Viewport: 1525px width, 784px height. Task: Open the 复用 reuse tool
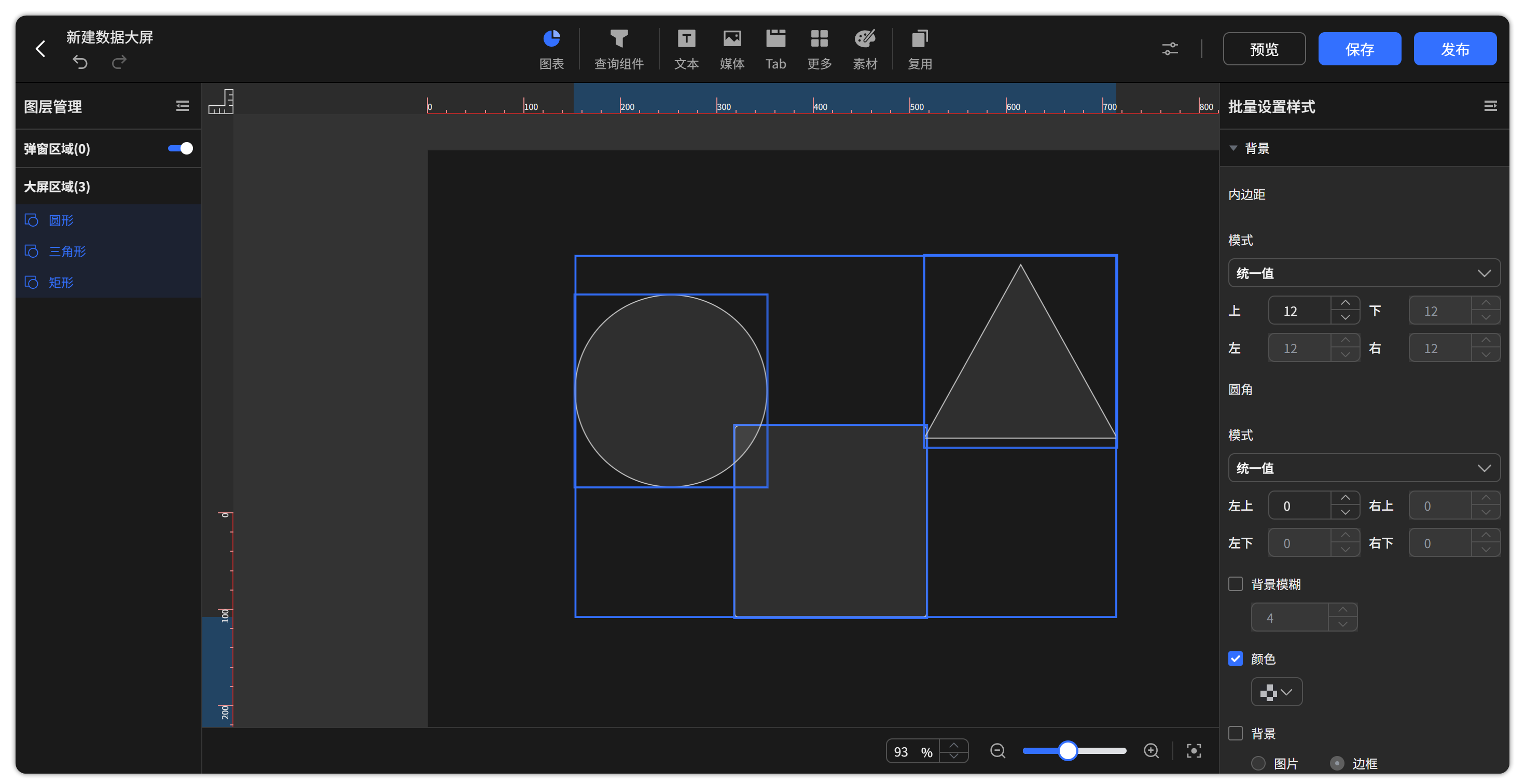(919, 50)
